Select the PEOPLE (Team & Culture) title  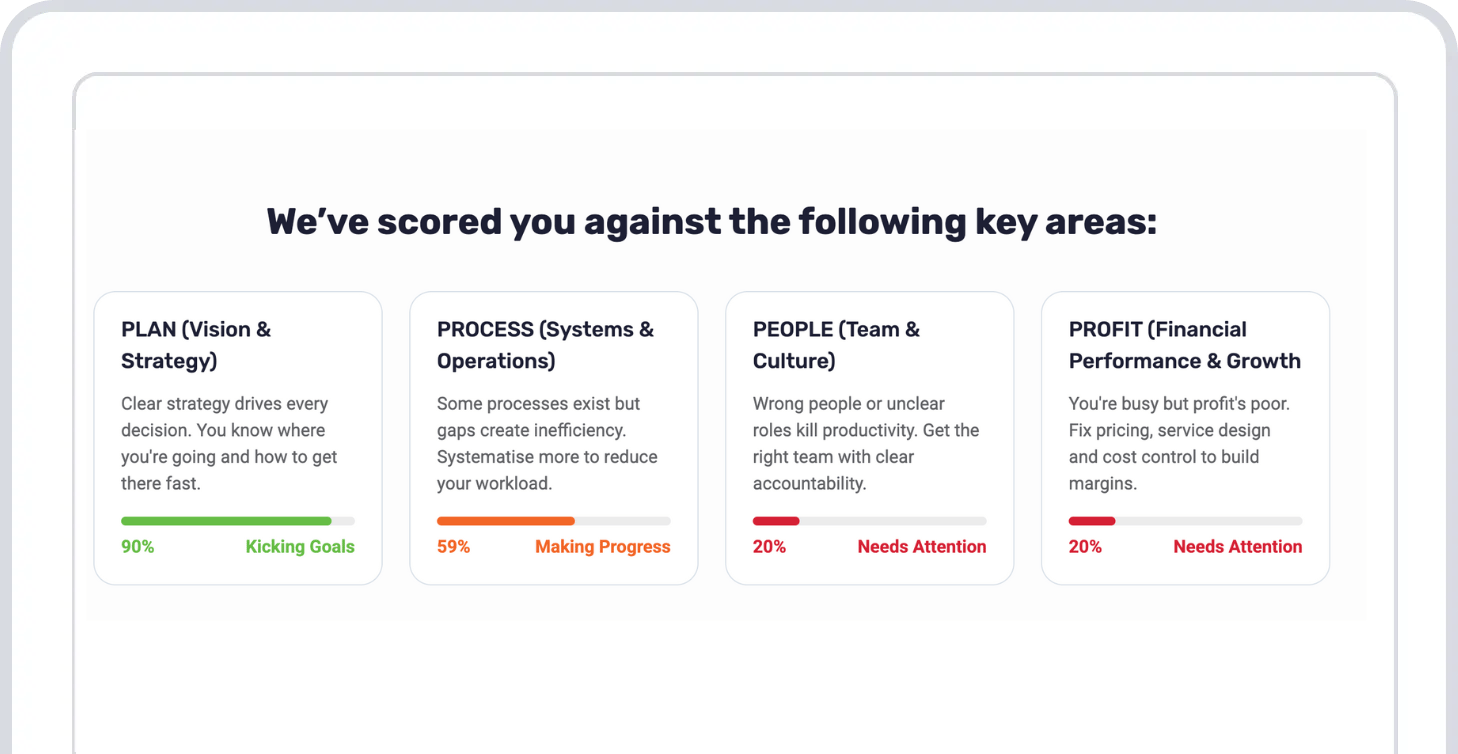pos(836,345)
